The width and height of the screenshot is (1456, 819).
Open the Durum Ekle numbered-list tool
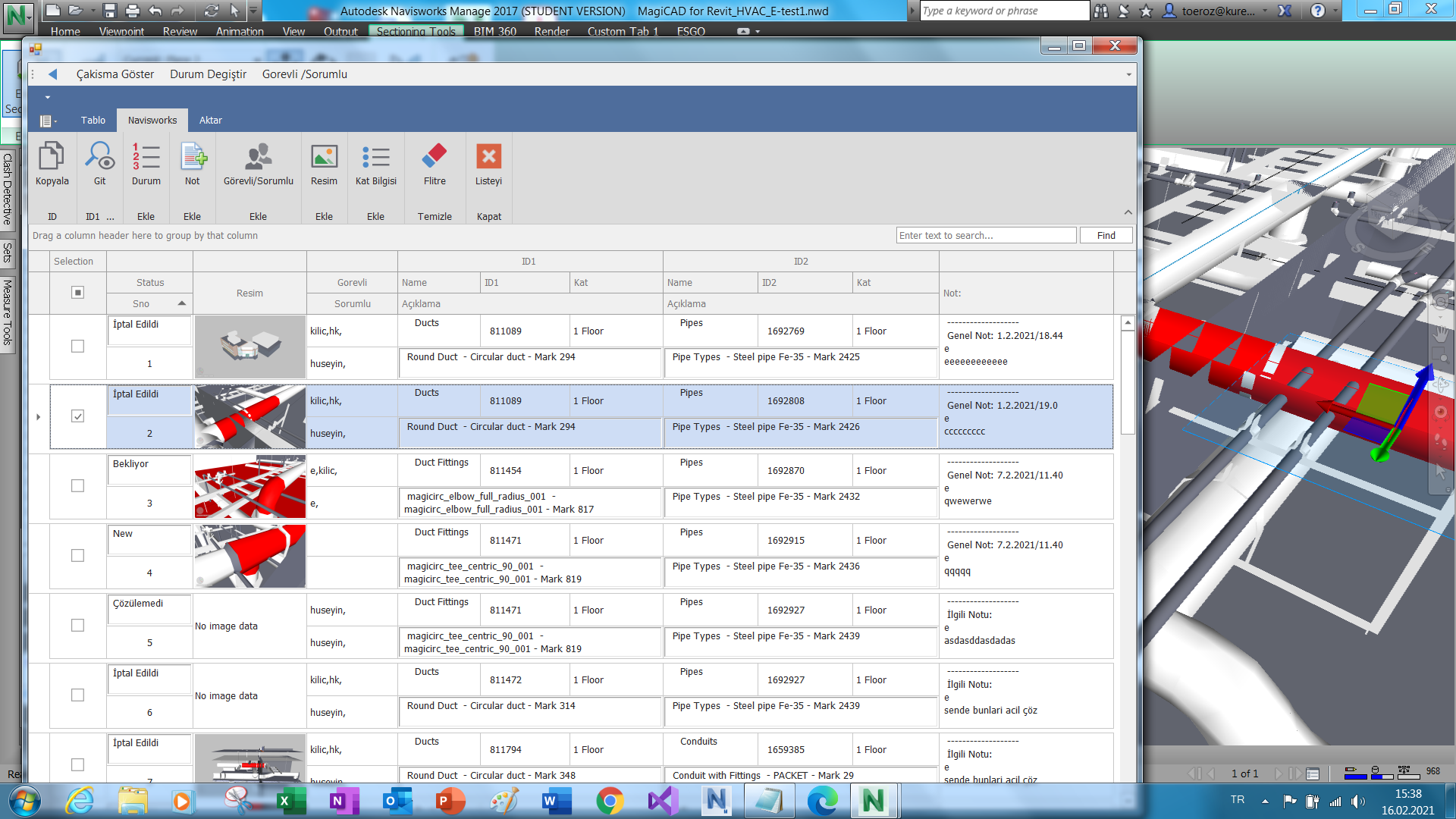pos(146,157)
